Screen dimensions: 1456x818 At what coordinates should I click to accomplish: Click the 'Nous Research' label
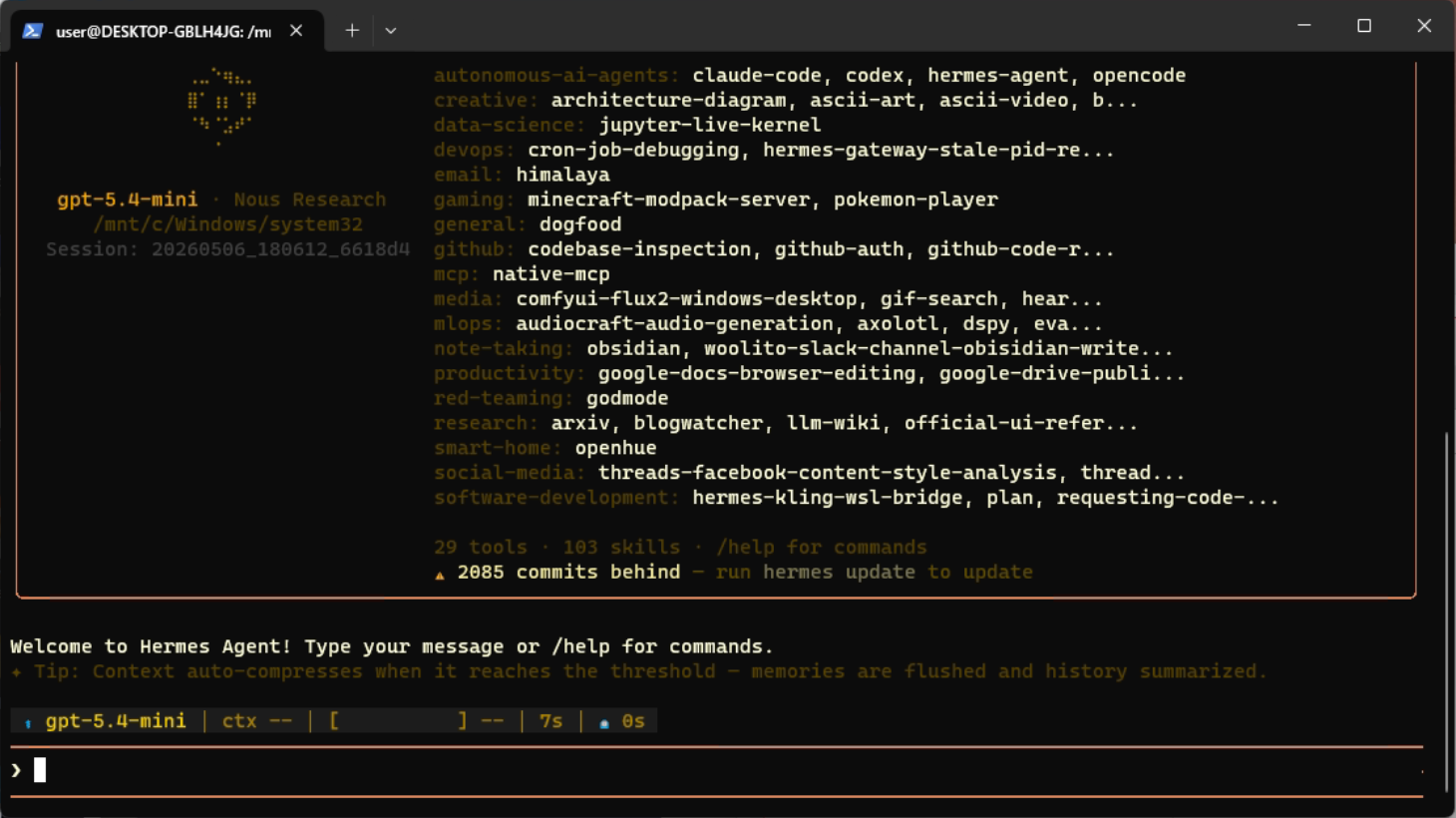point(310,200)
